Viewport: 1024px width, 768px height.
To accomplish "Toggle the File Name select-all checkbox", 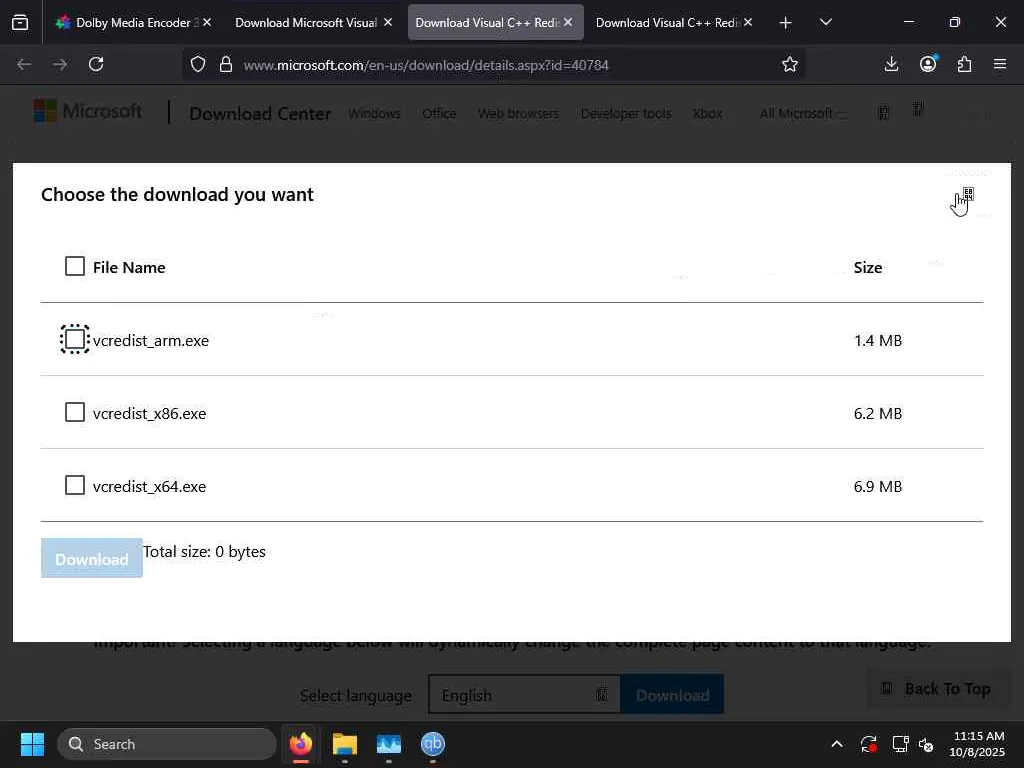I will (75, 266).
